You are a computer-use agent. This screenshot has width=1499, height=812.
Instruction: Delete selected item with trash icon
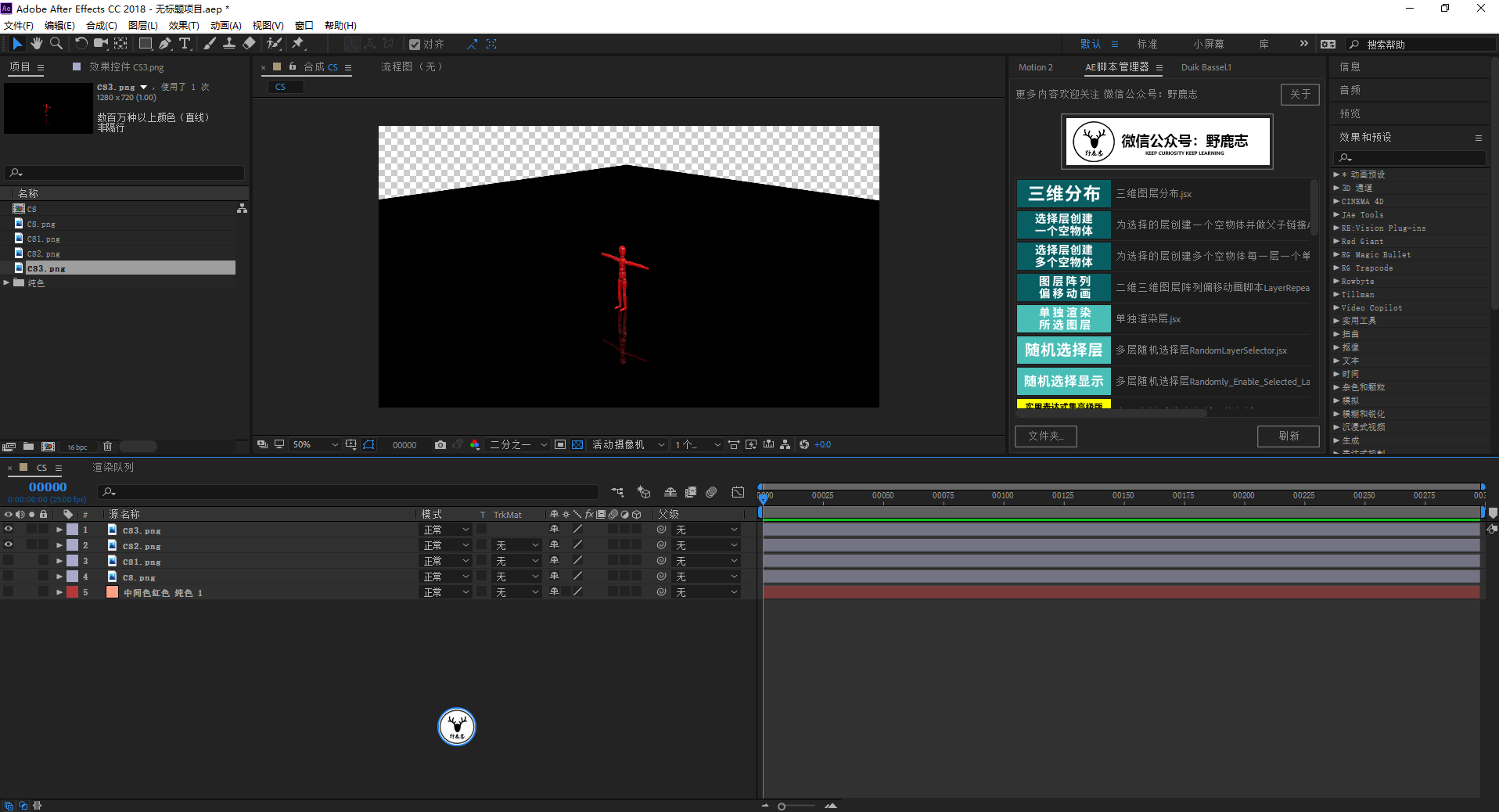coord(108,447)
